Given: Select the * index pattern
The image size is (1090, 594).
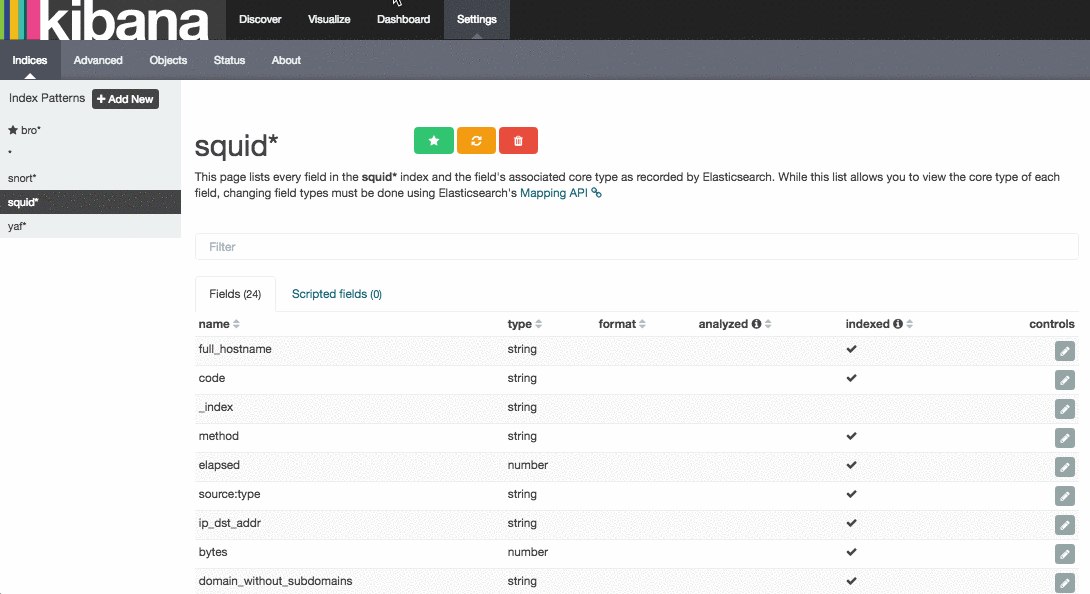Looking at the screenshot, I should point(90,154).
